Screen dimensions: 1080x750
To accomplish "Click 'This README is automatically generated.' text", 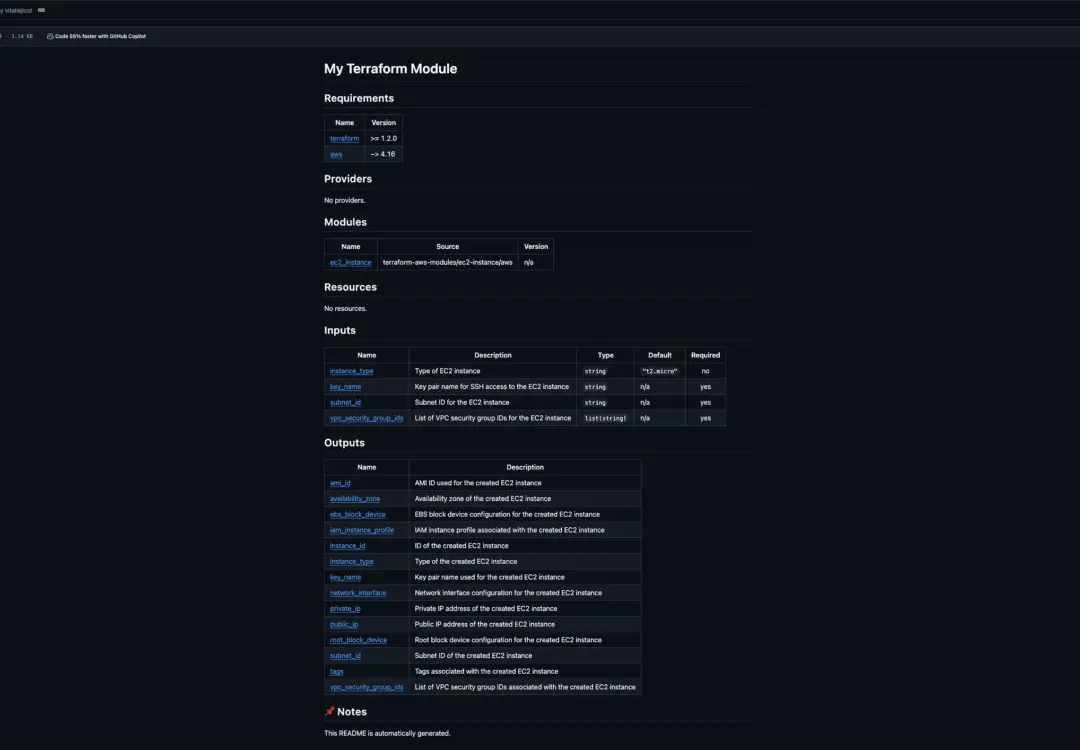I will coord(387,733).
